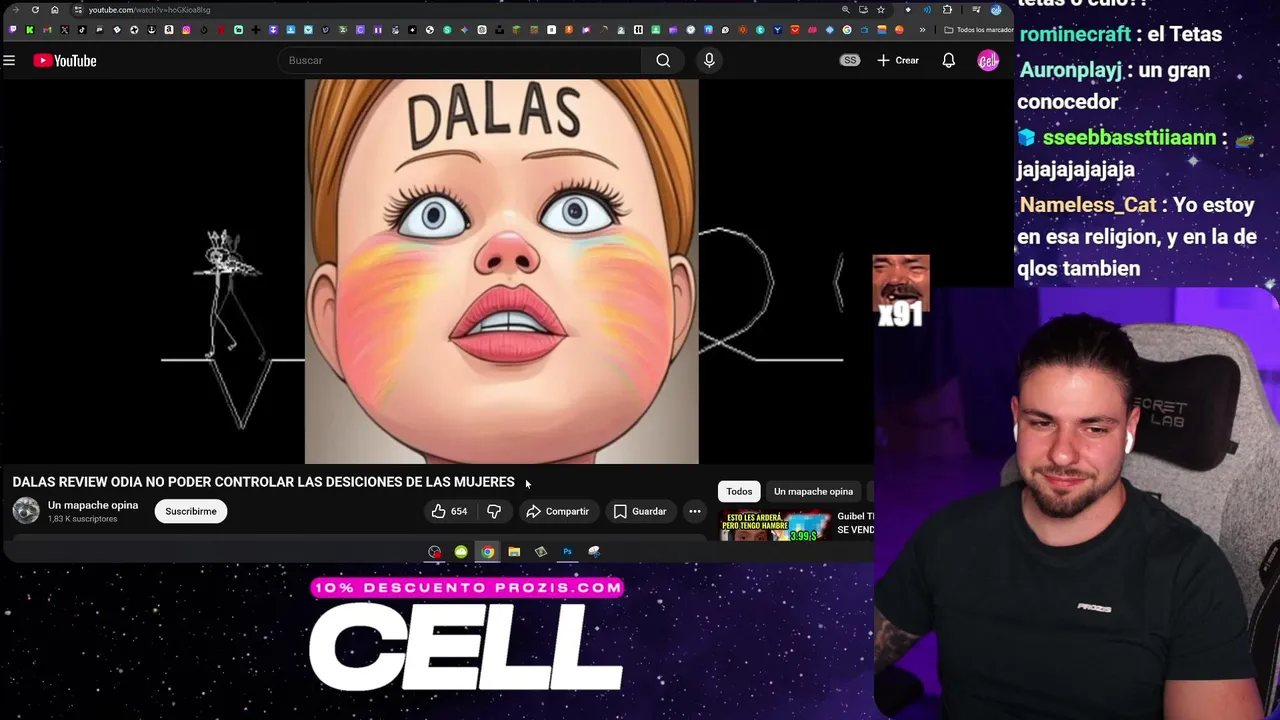The width and height of the screenshot is (1280, 720).
Task: Open the account avatar menu
Action: 988,61
